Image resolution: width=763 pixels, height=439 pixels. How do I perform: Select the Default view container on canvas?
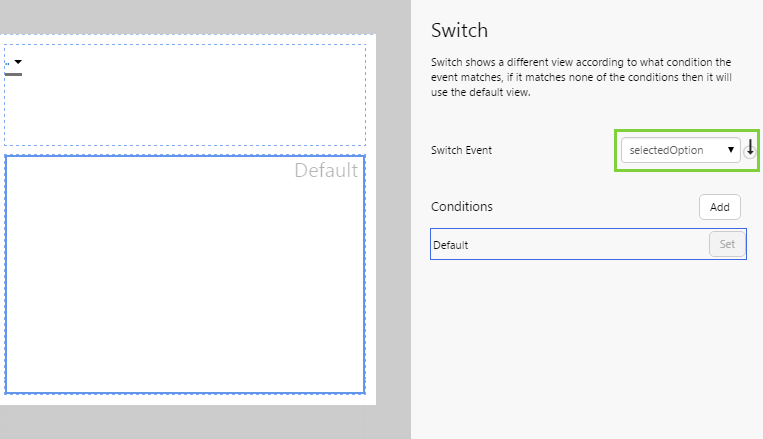tap(185, 274)
